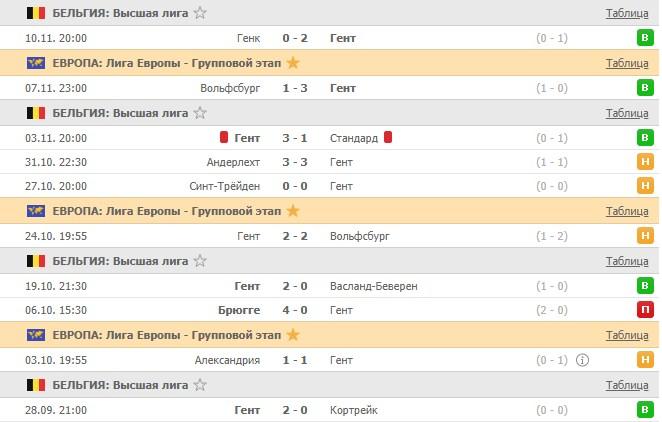662x422 pixels.
Task: Click the green В badge for Генк–Гент
Action: click(x=646, y=38)
